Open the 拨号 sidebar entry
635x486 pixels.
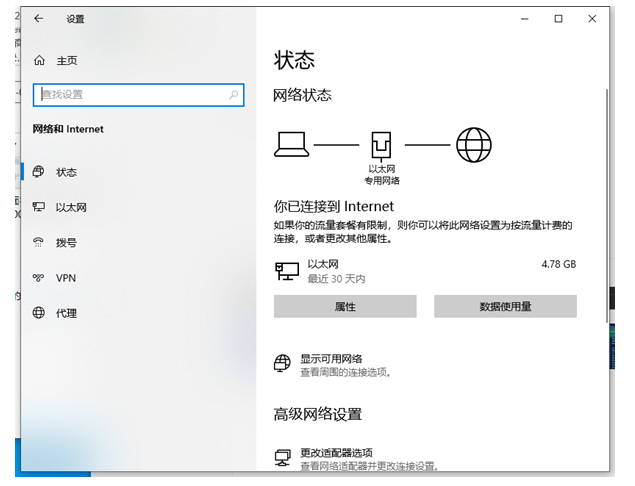coord(139,242)
